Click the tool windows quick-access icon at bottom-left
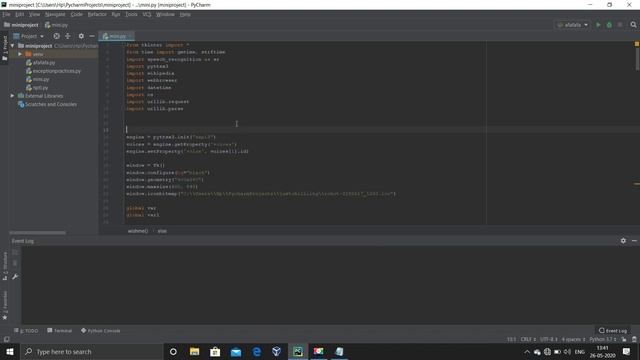The image size is (640, 360). [6, 339]
